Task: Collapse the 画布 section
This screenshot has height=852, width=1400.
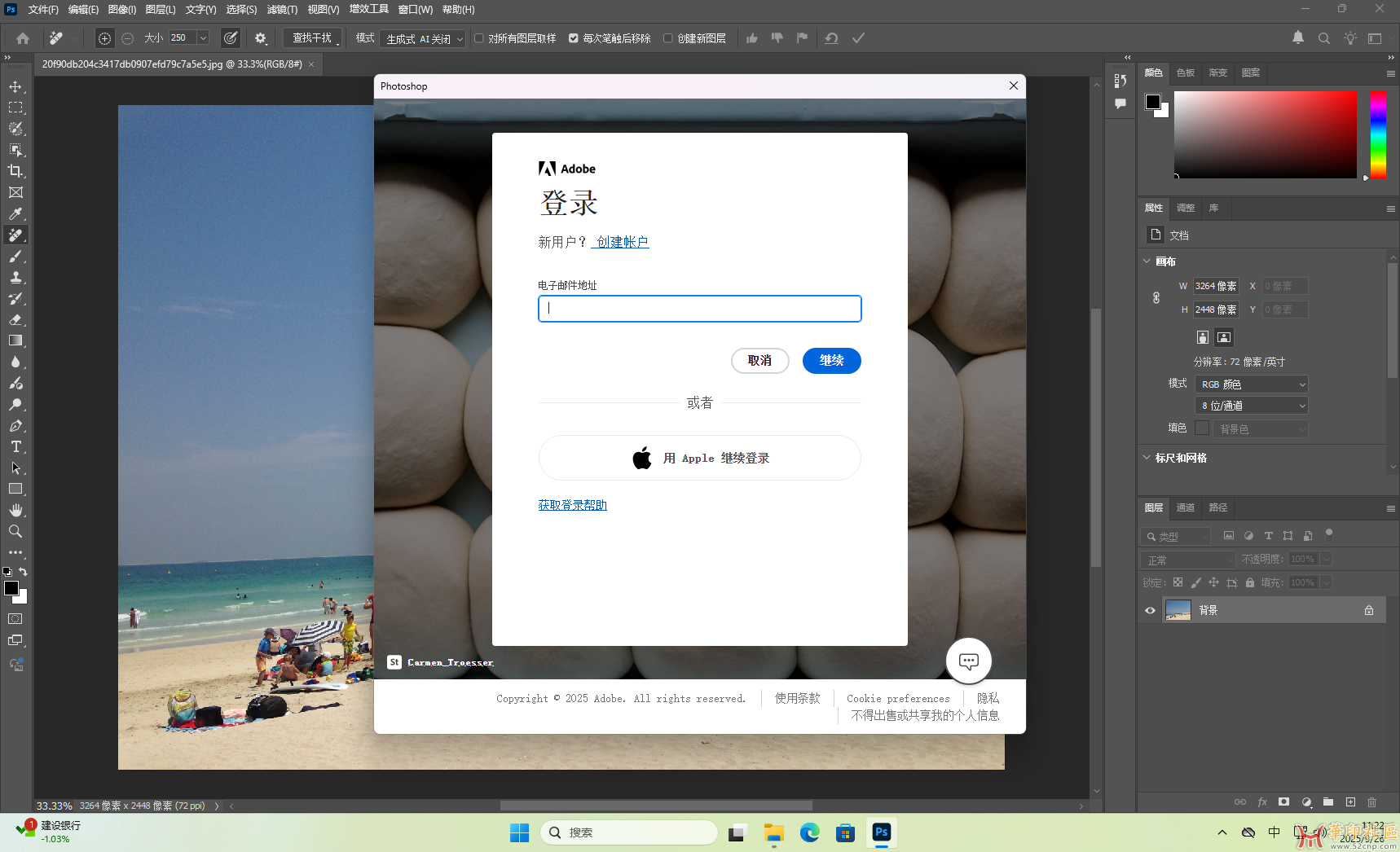Action: [x=1147, y=261]
